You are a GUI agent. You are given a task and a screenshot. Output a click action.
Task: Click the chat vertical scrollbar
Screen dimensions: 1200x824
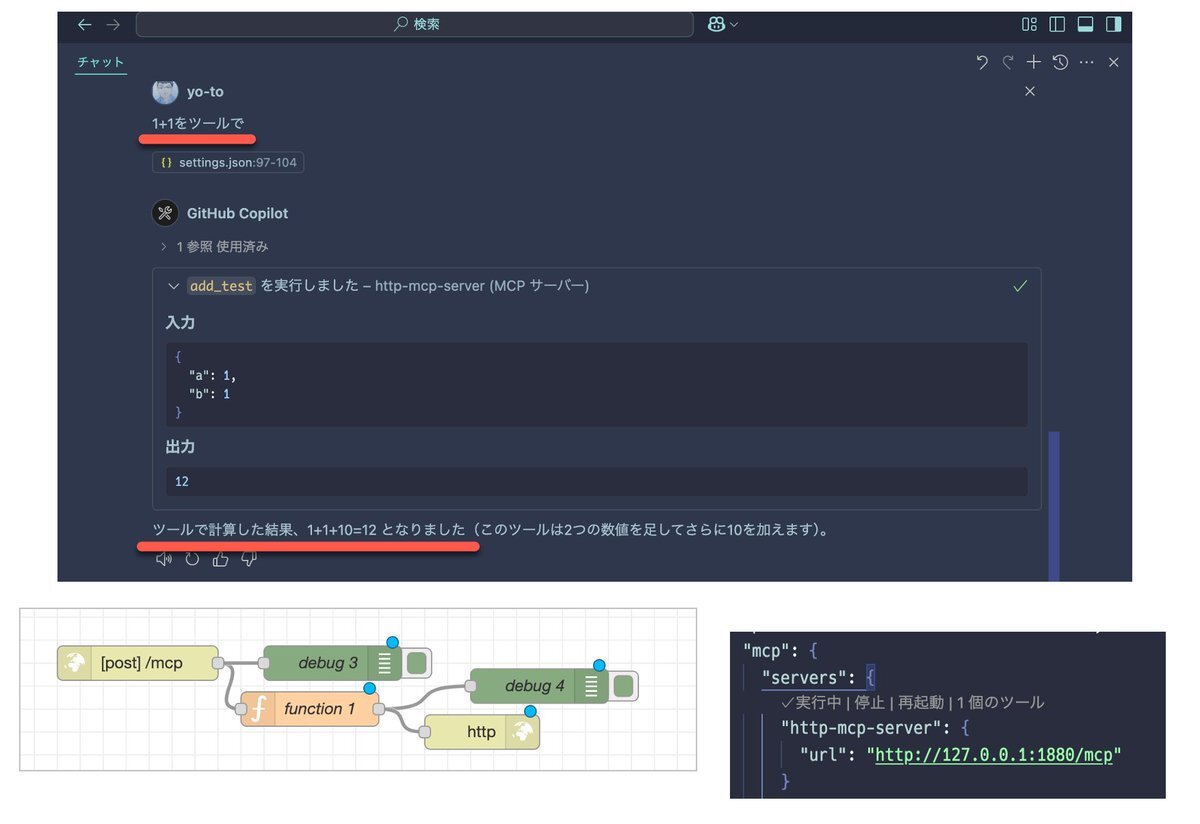click(1054, 505)
